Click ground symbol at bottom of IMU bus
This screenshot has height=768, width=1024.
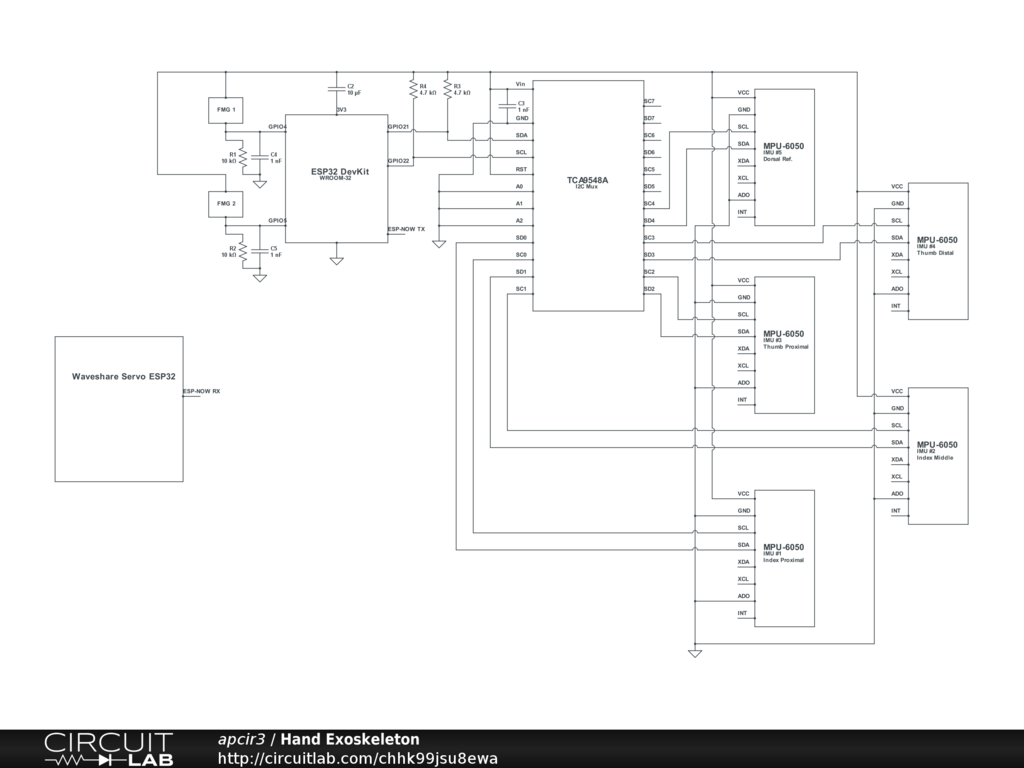pos(695,653)
